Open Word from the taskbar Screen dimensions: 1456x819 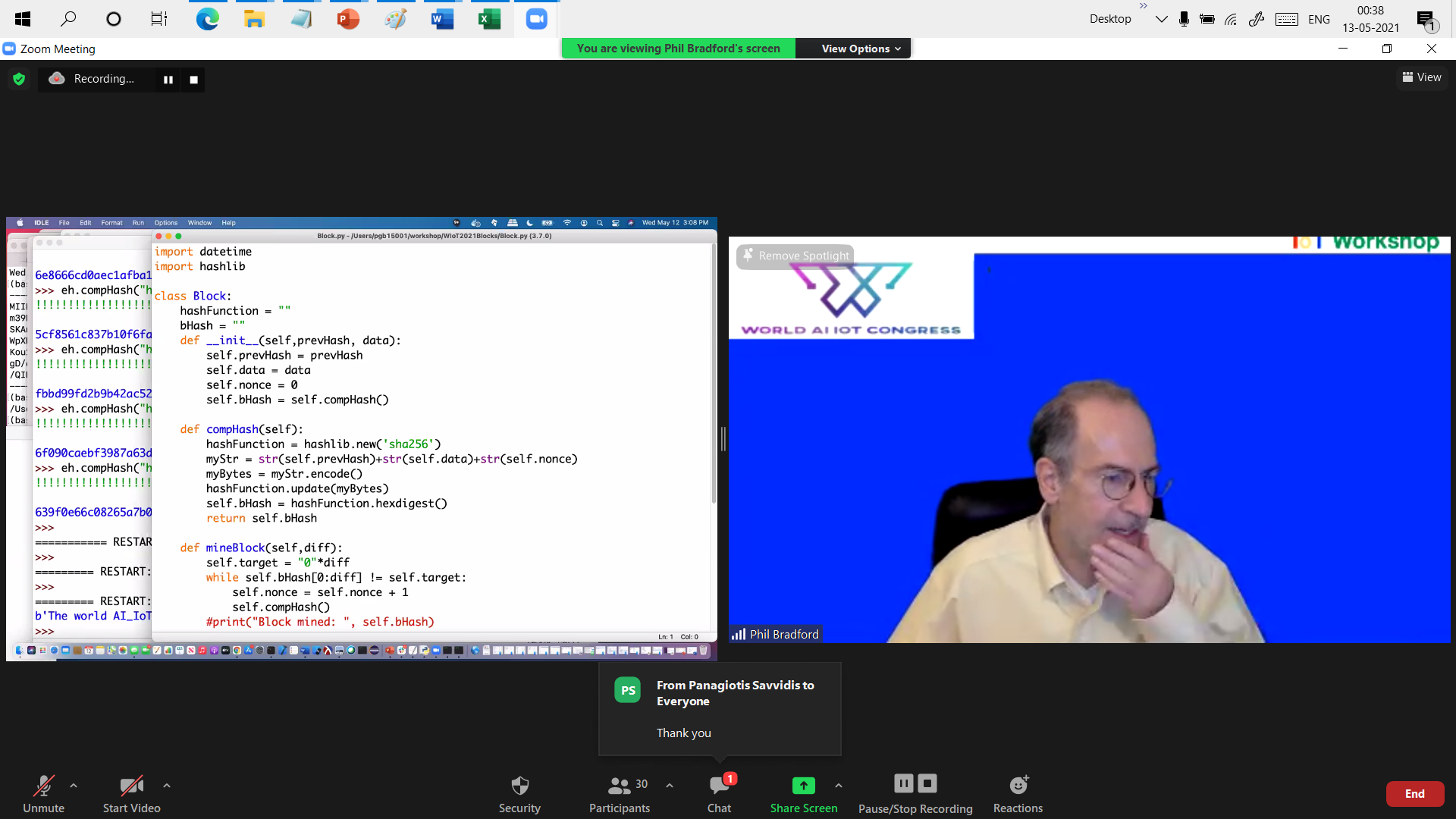click(x=442, y=19)
